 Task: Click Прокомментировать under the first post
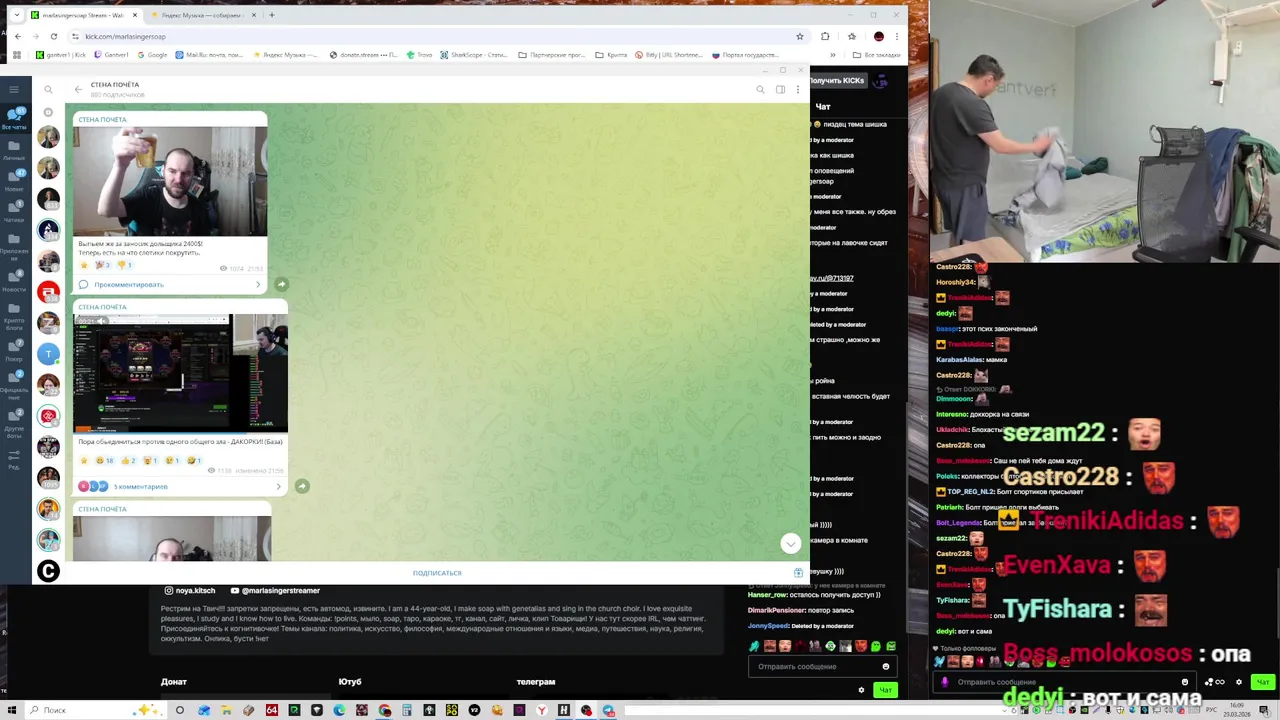pyautogui.click(x=169, y=284)
